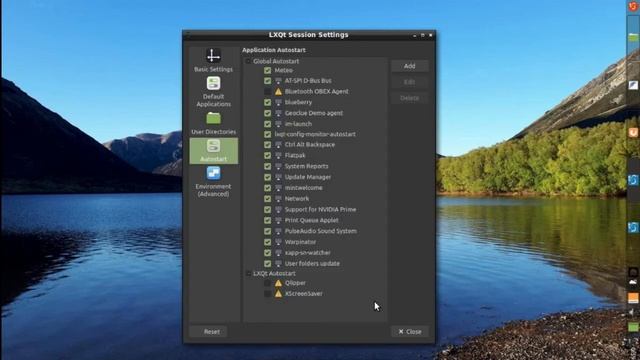Open the green folder panel icon
Screen dimensions: 640x360
633,38
